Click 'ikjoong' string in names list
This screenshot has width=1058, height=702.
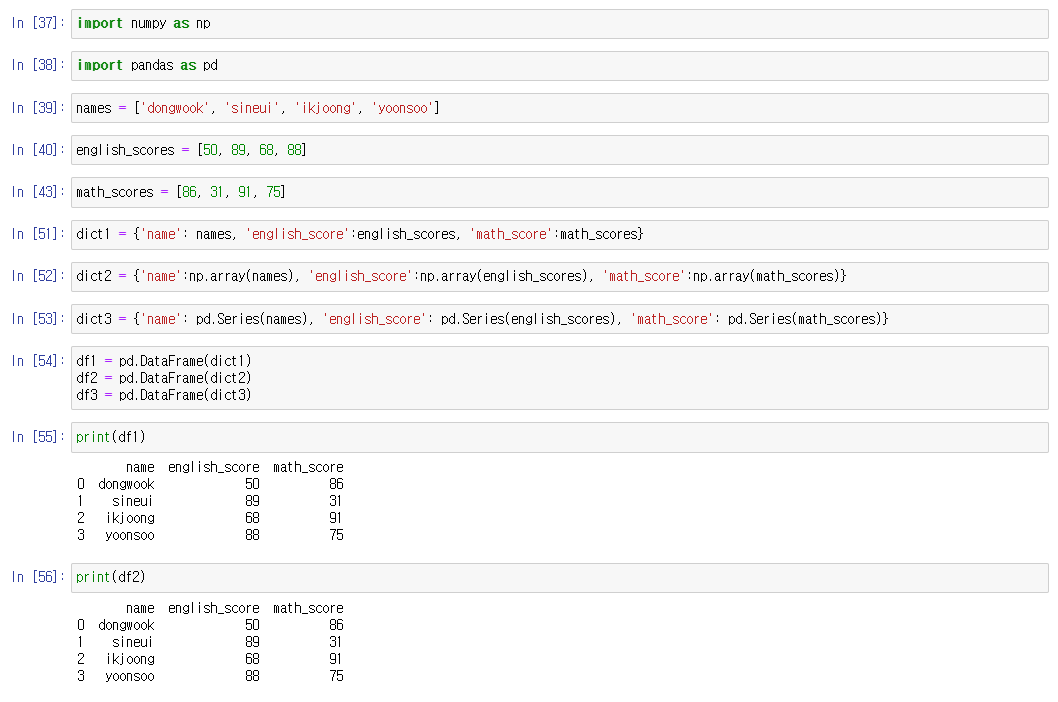coord(326,108)
